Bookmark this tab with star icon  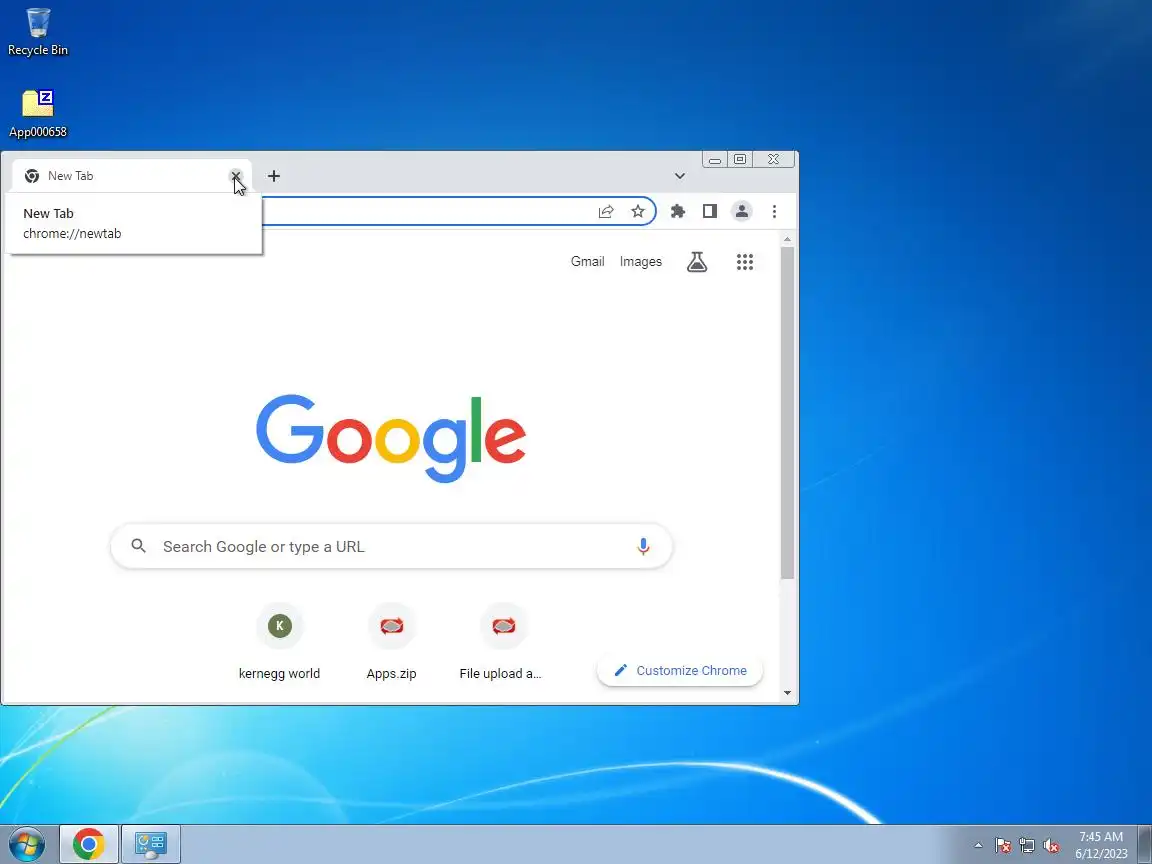click(x=638, y=212)
